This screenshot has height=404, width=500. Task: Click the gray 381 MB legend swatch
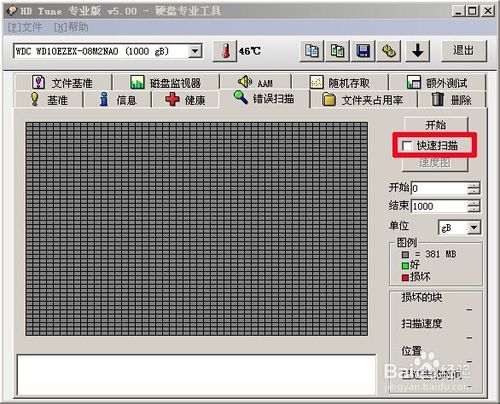(405, 254)
